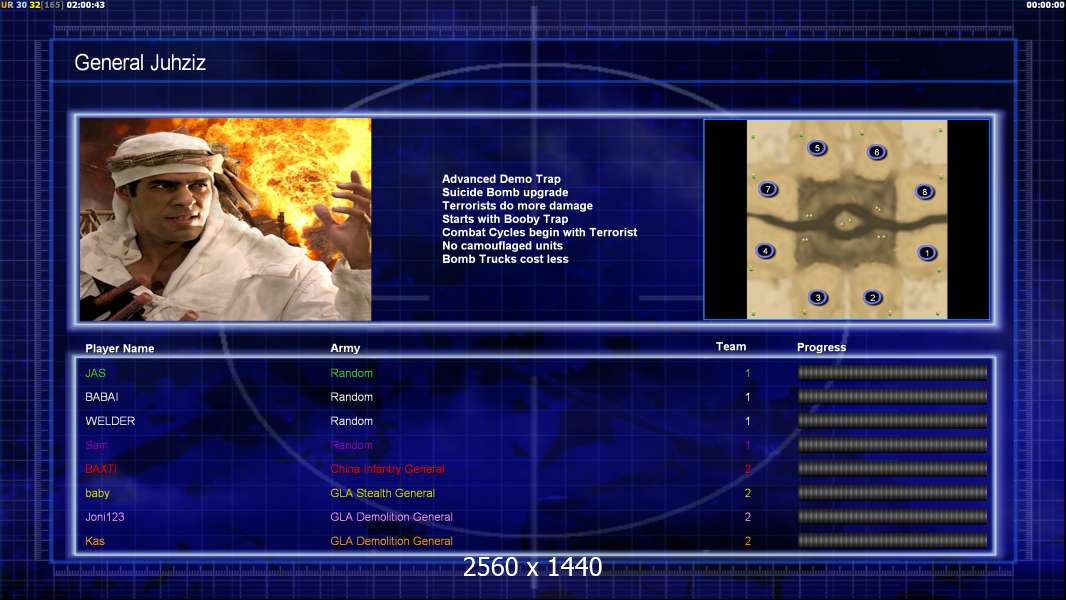Click BAXTI's team number 2
Image resolution: width=1066 pixels, height=600 pixels.
point(747,469)
